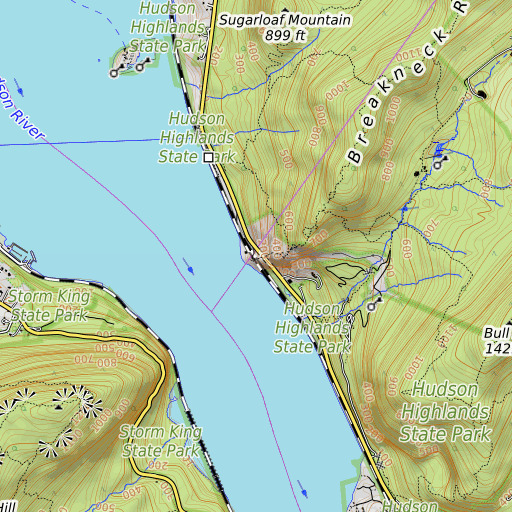512x512 pixels.
Task: Select the viewpoint icon beside the small blue pond
Action: [x=440, y=162]
